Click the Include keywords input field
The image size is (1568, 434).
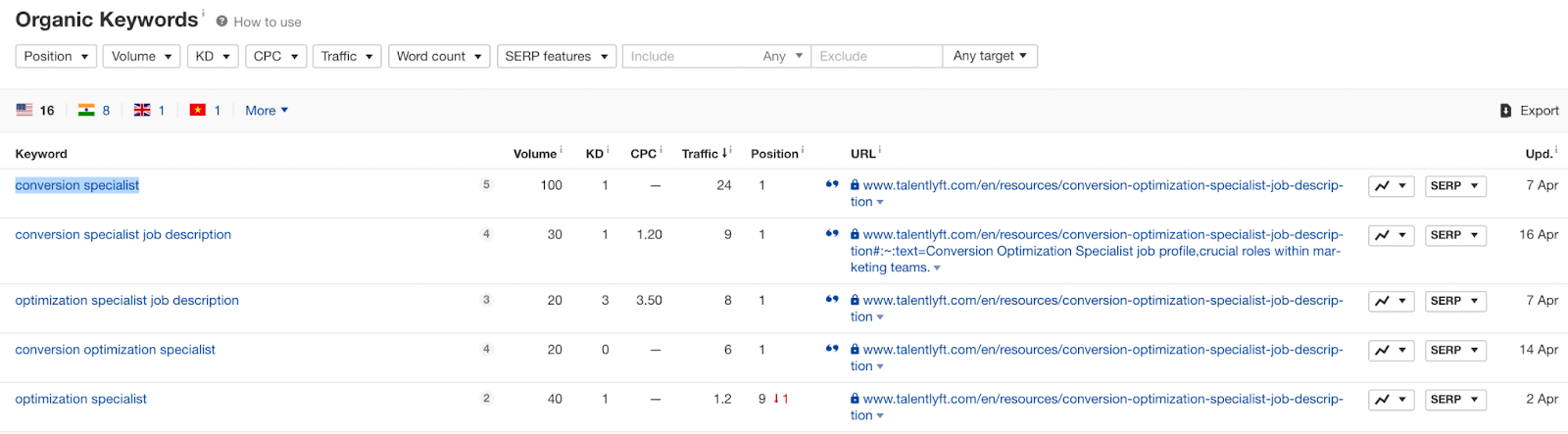[x=691, y=57]
